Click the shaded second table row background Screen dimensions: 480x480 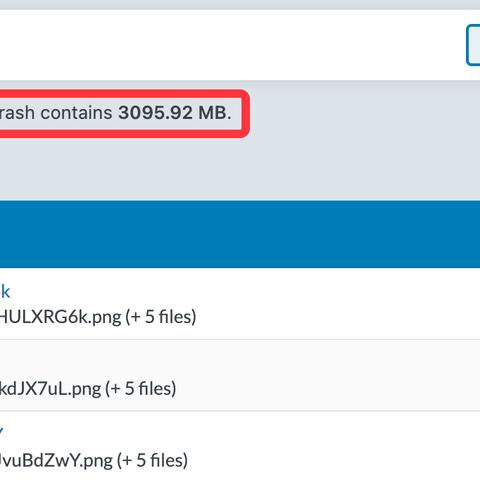(x=300, y=375)
